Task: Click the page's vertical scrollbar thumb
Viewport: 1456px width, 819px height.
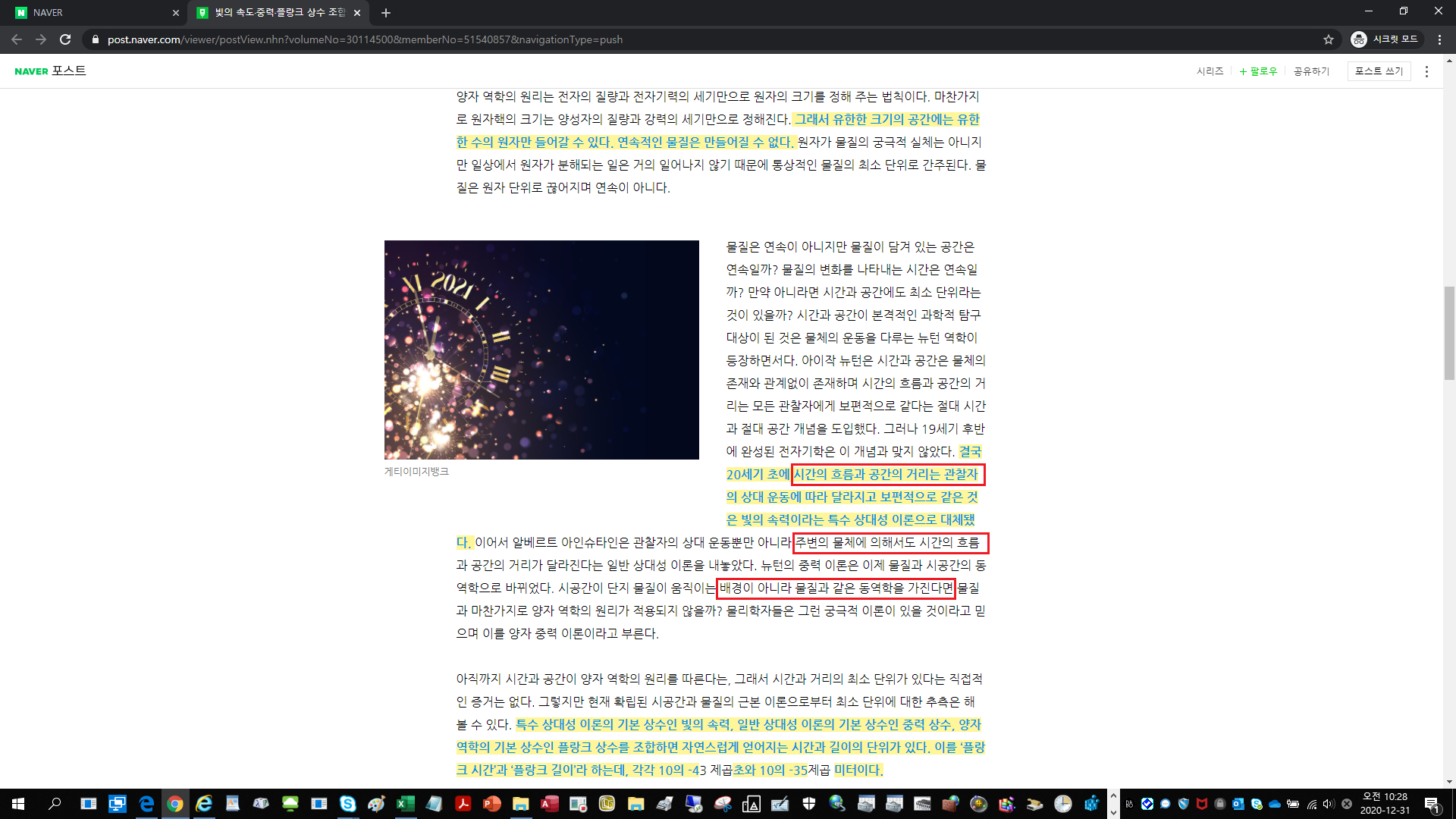Action: click(1449, 333)
